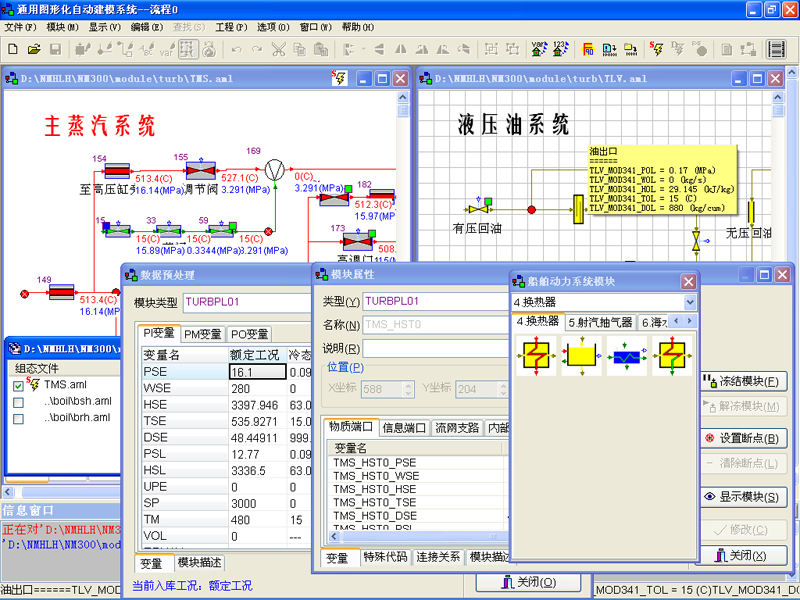The width and height of the screenshot is (800, 600).
Task: Click the PSE value cell 16.1
Action: coord(257,371)
